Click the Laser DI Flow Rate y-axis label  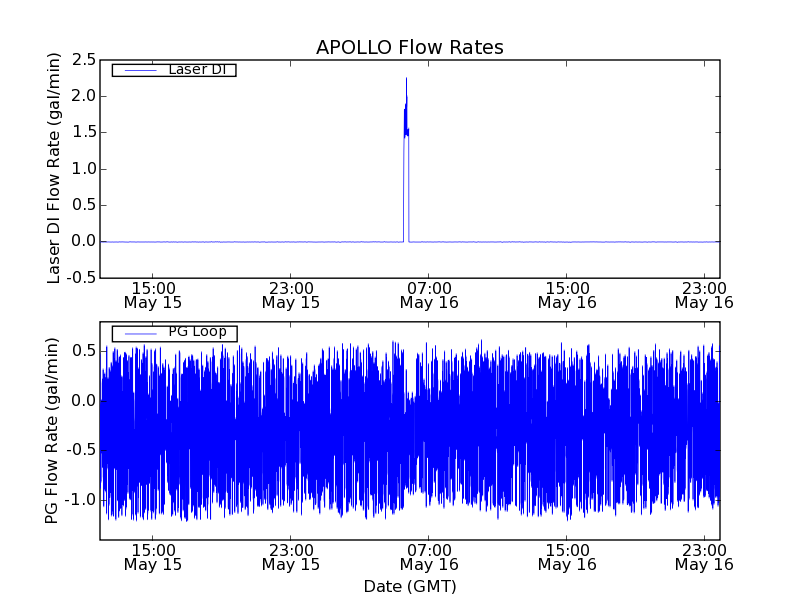coord(55,168)
